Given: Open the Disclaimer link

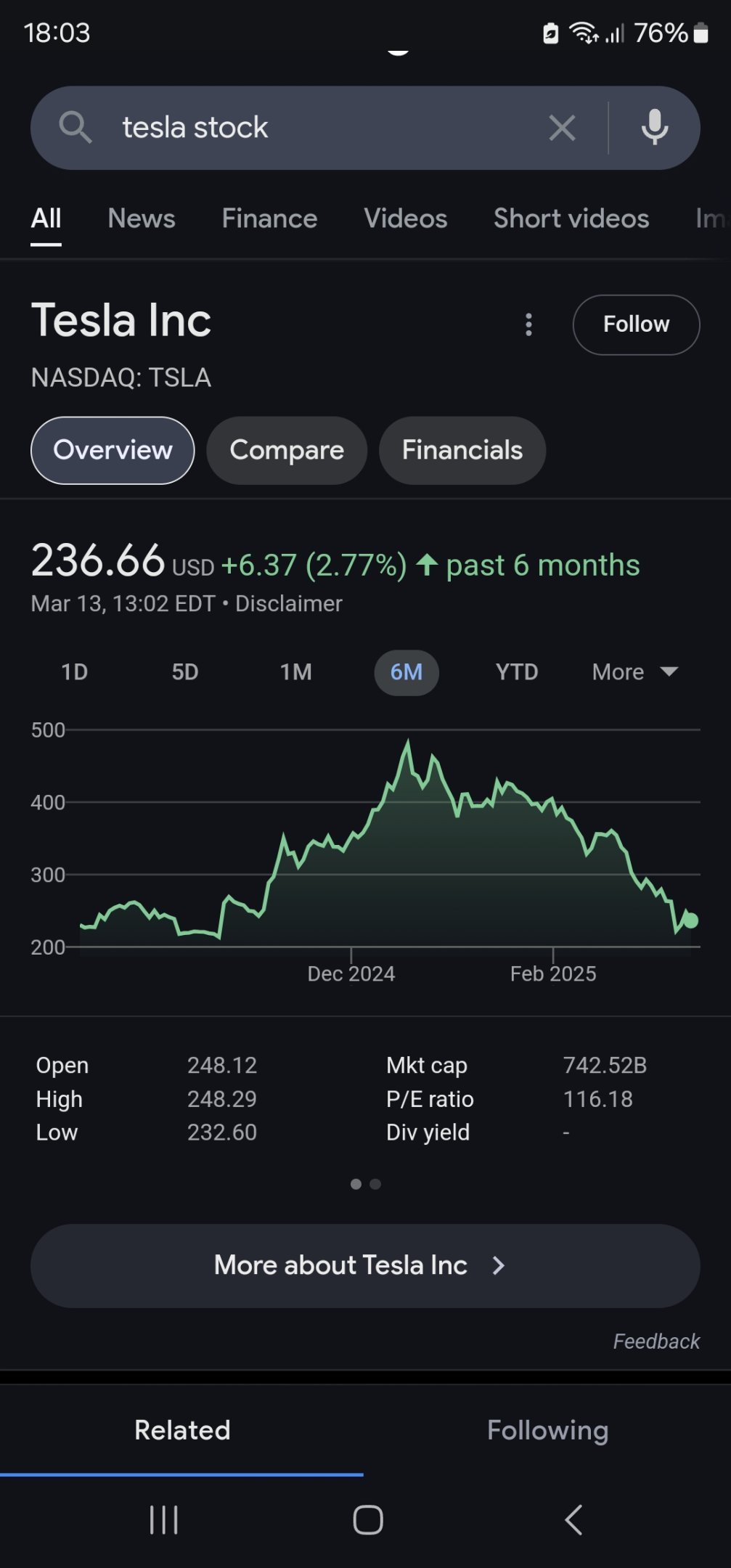Looking at the screenshot, I should point(289,604).
